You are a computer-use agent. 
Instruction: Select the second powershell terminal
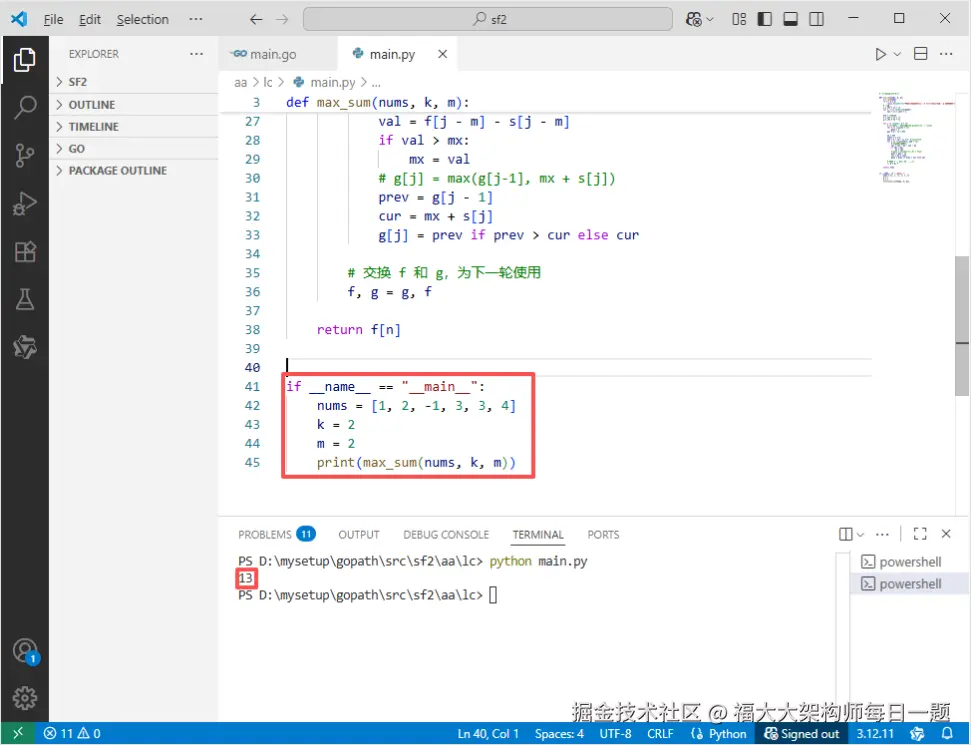[907, 584]
